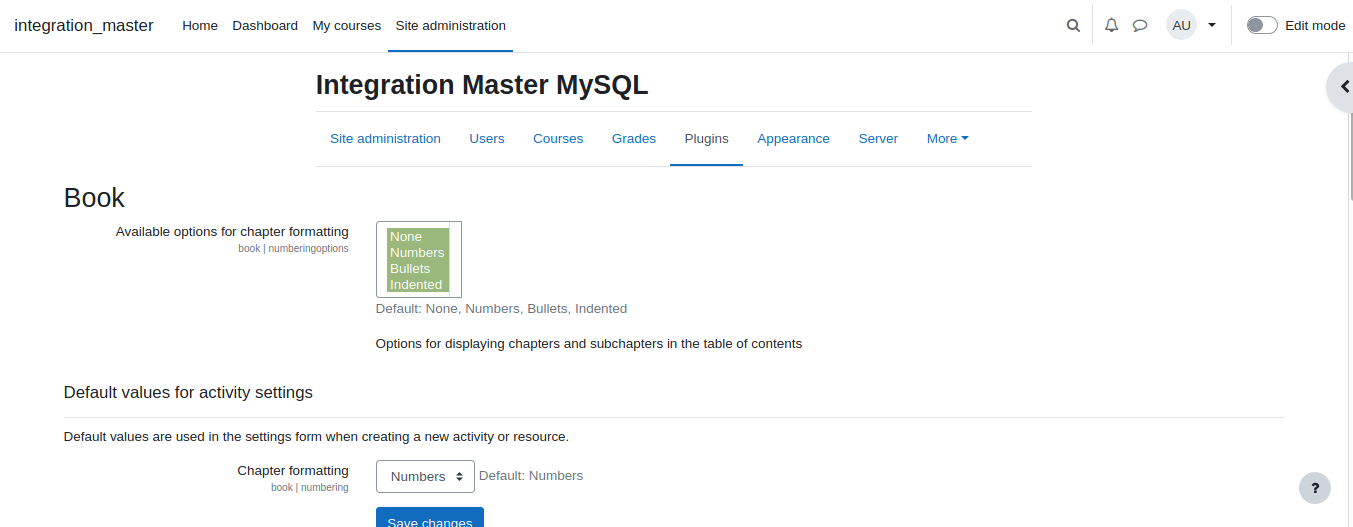Click Integration Master MySQL title
The image size is (1353, 527).
[x=482, y=85]
